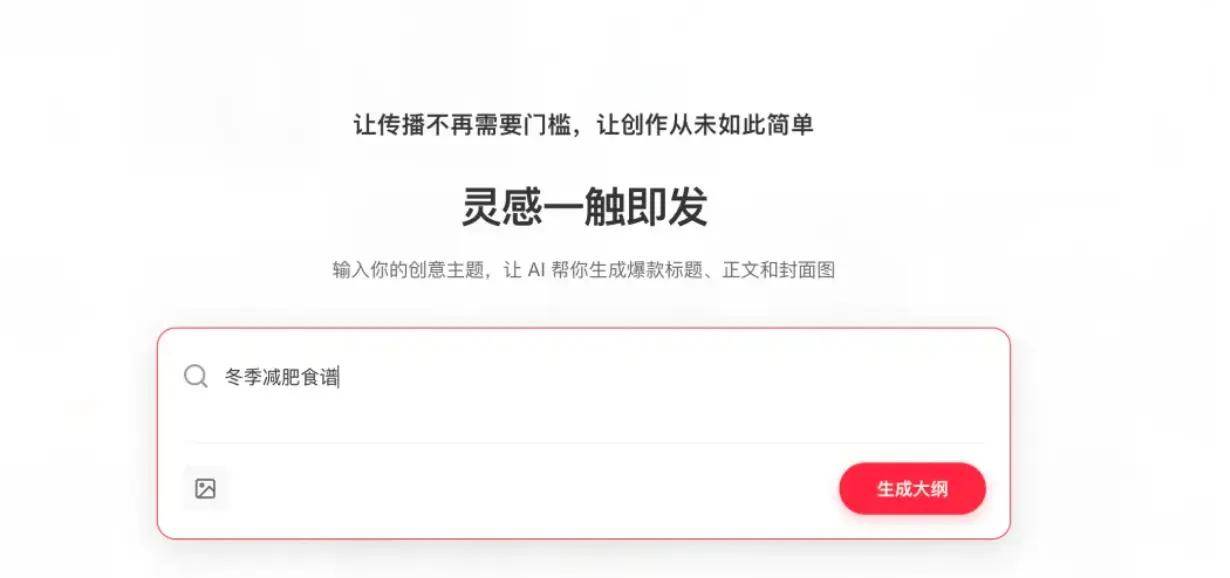Viewport: 1230px width, 578px height.
Task: Click the phrase 让创作从未如此简单
Action: [x=705, y=125]
